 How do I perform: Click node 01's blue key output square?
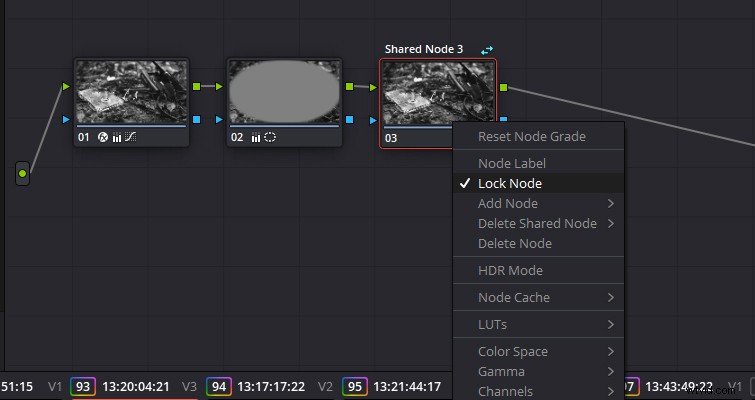(x=196, y=119)
